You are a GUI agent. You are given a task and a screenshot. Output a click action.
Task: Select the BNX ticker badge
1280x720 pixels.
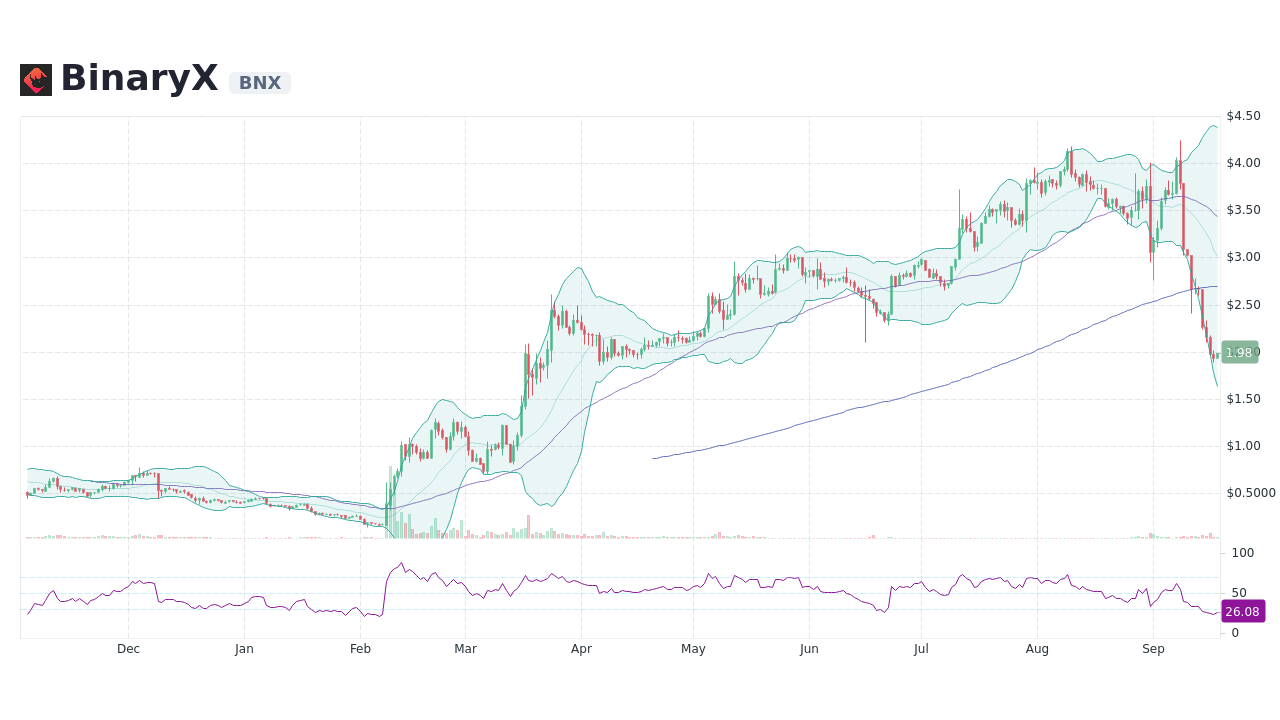(x=259, y=83)
